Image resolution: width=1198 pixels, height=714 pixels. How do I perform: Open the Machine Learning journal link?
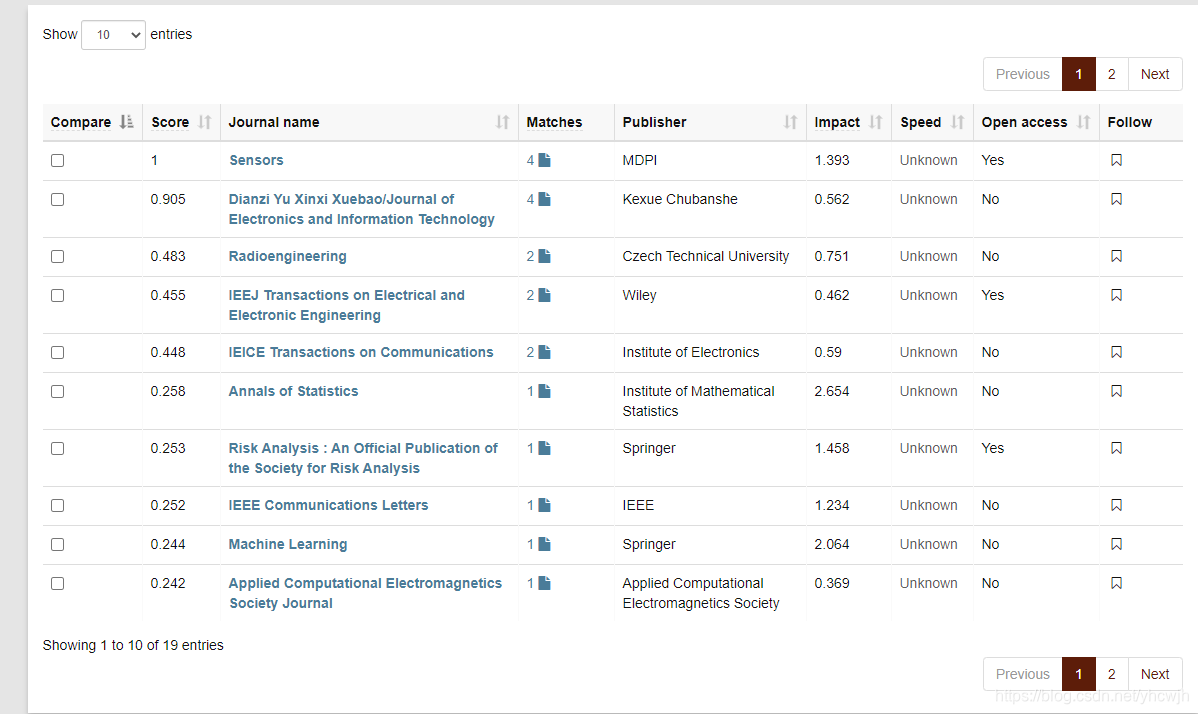(x=288, y=544)
